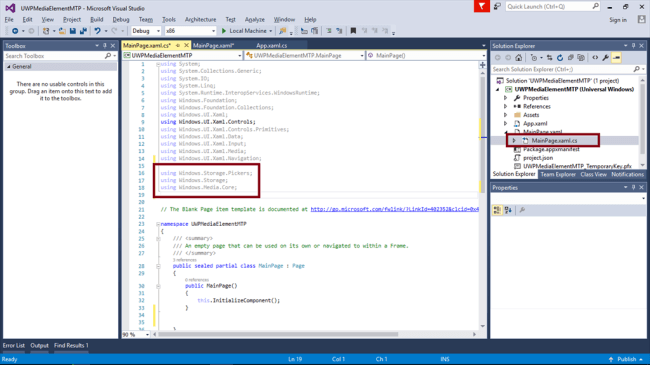Screen dimensions: 650x365
Task: Click the Publish button in the status bar
Action: tap(626, 359)
